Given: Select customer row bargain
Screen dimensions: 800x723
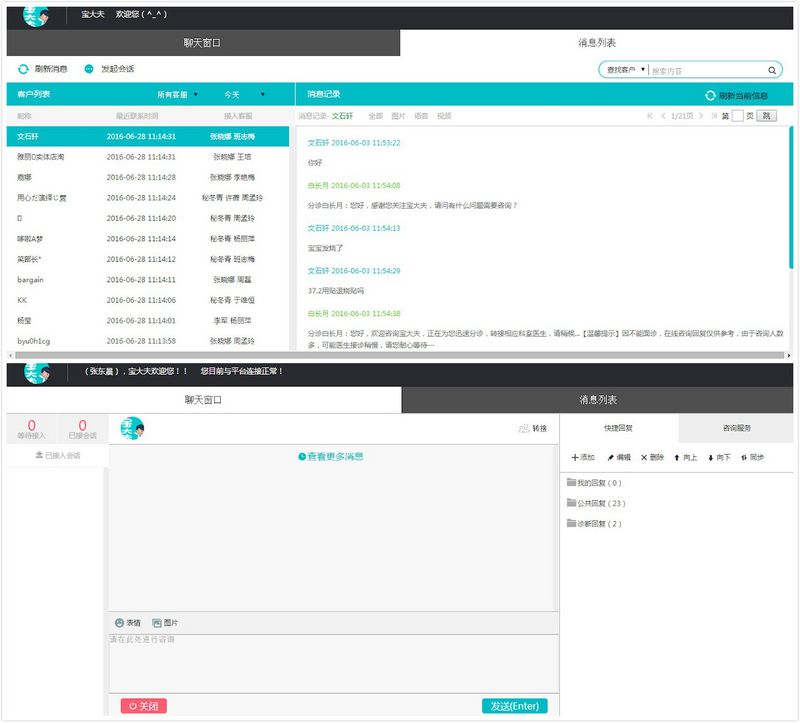Looking at the screenshot, I should (147, 280).
